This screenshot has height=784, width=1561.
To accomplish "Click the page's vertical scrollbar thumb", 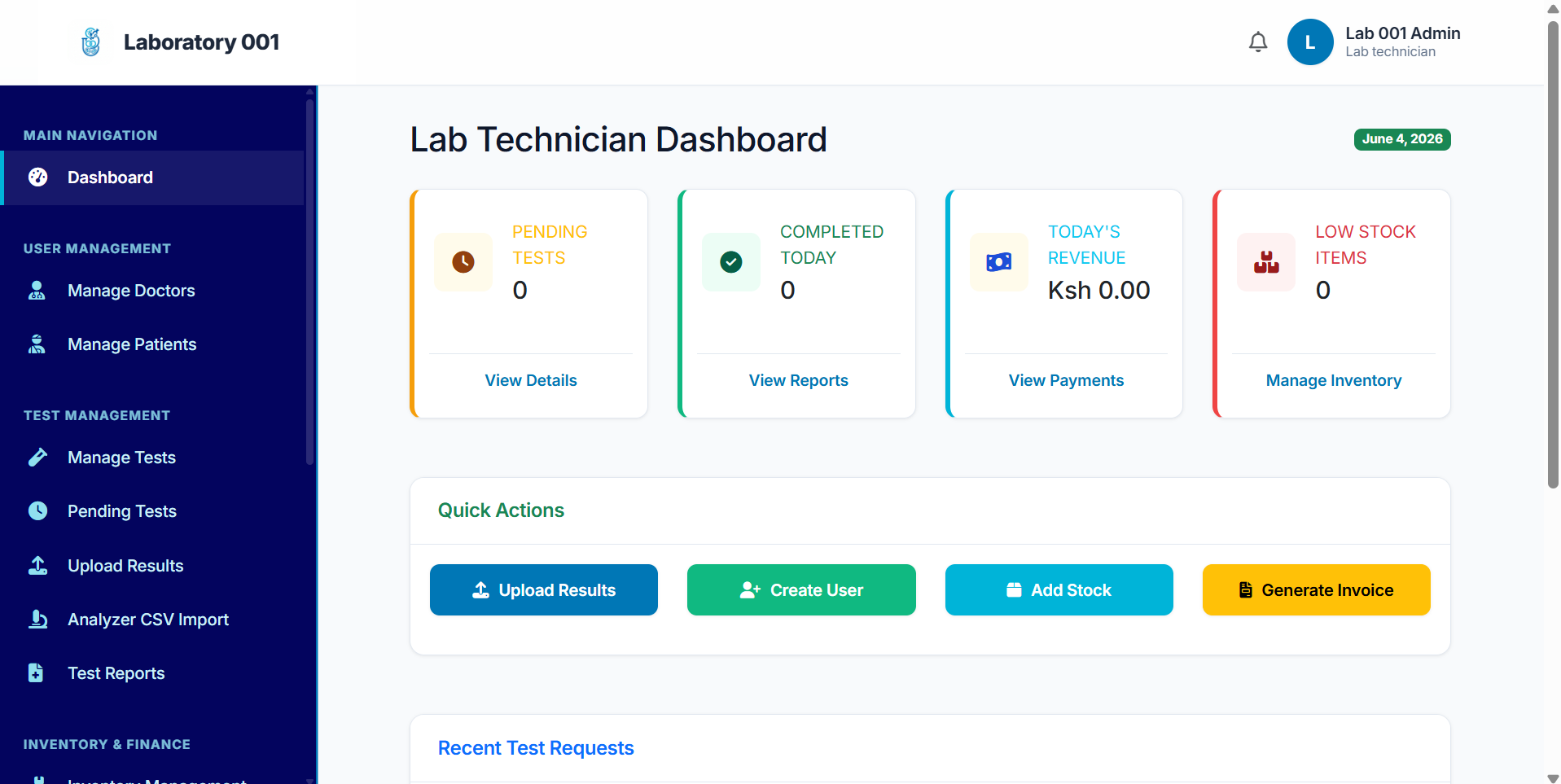I will point(1553,254).
